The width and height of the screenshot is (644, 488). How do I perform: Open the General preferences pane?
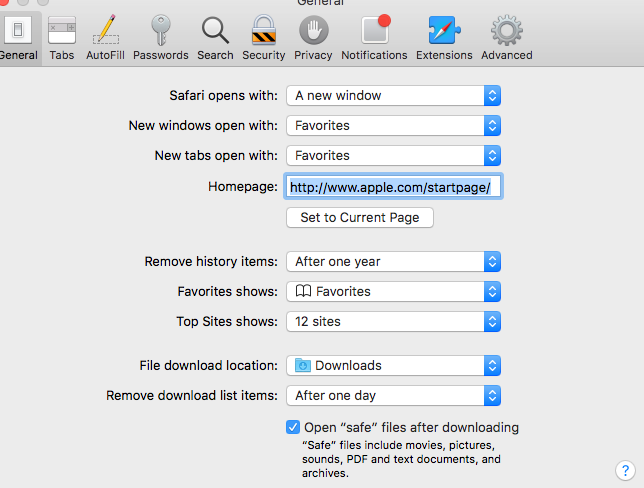tap(18, 39)
